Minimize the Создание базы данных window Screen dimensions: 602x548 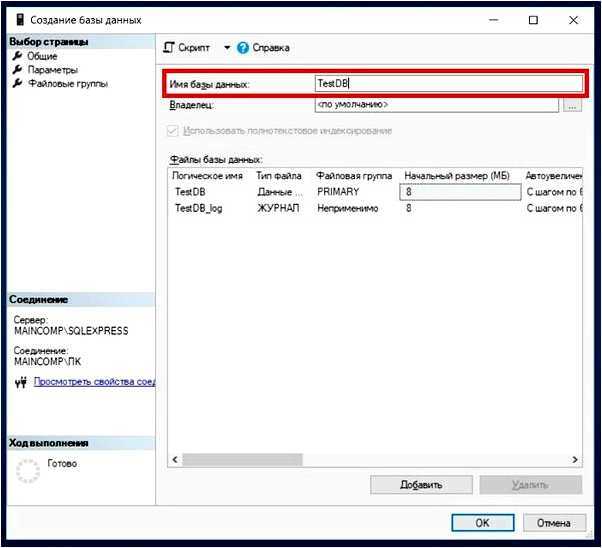494,20
